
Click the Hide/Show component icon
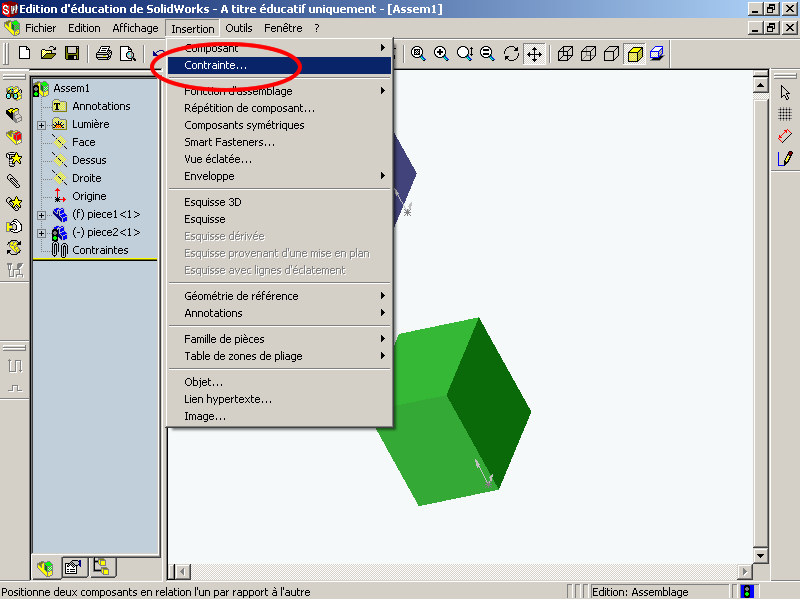[14, 115]
